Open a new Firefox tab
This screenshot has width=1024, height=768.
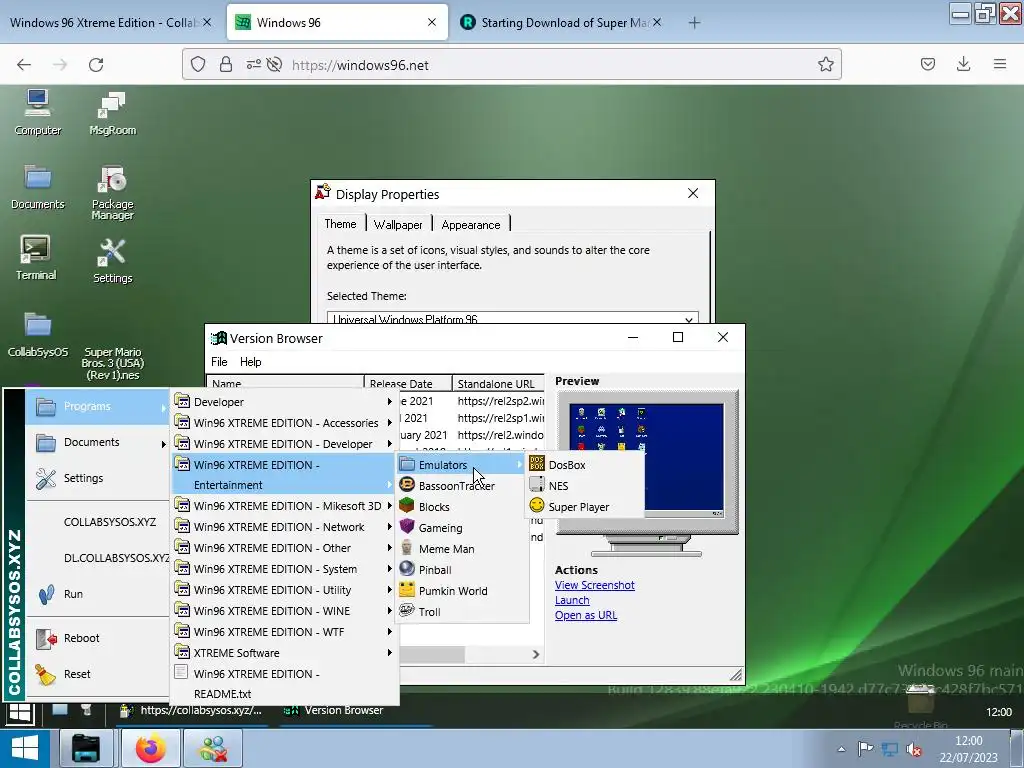[x=694, y=23]
